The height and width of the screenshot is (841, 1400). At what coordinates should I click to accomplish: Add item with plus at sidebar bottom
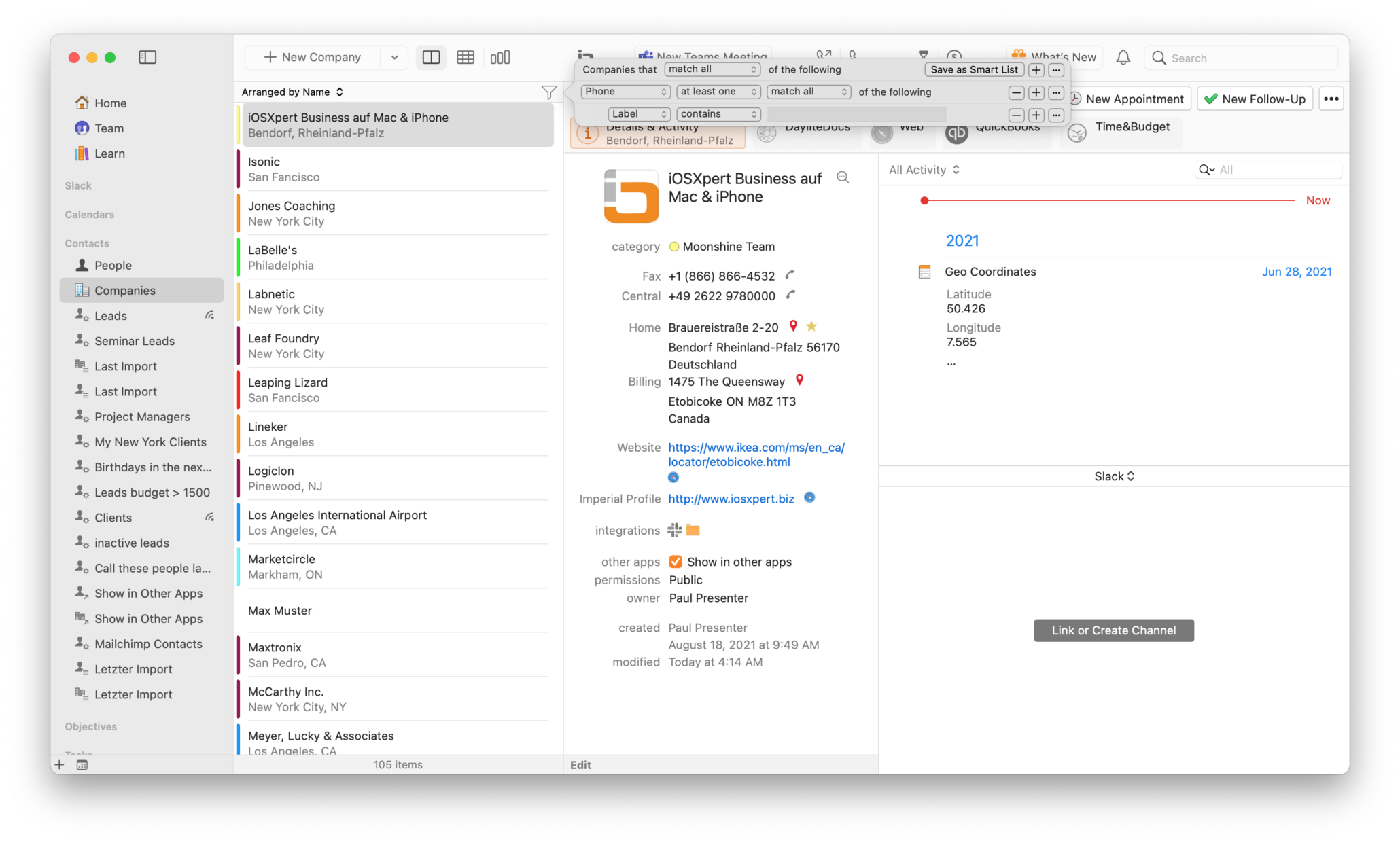[x=60, y=765]
